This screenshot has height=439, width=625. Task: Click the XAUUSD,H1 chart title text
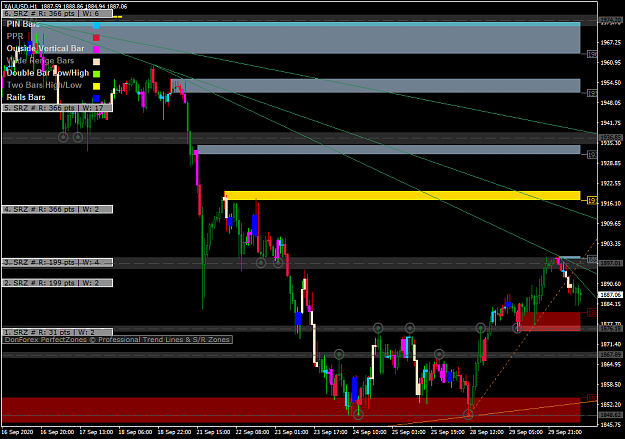click(x=65, y=6)
